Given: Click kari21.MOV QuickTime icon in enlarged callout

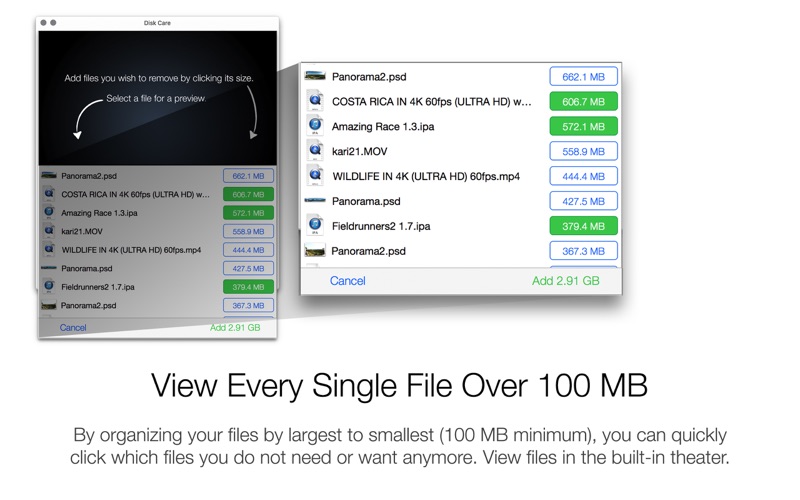Looking at the screenshot, I should (x=315, y=151).
